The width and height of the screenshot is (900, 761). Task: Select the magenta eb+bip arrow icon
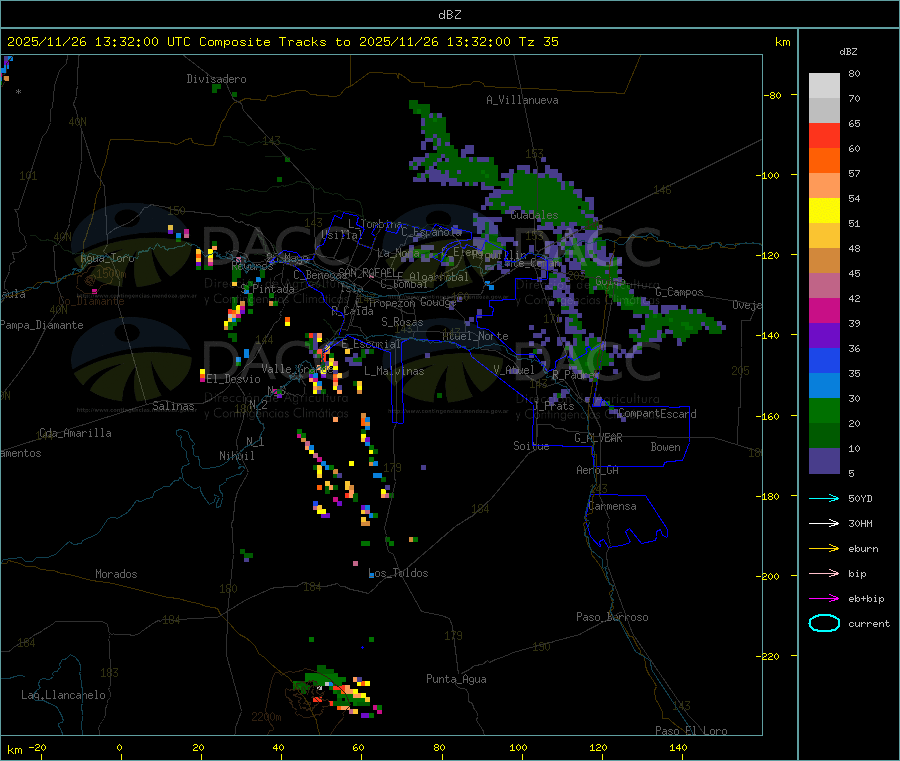tap(824, 598)
